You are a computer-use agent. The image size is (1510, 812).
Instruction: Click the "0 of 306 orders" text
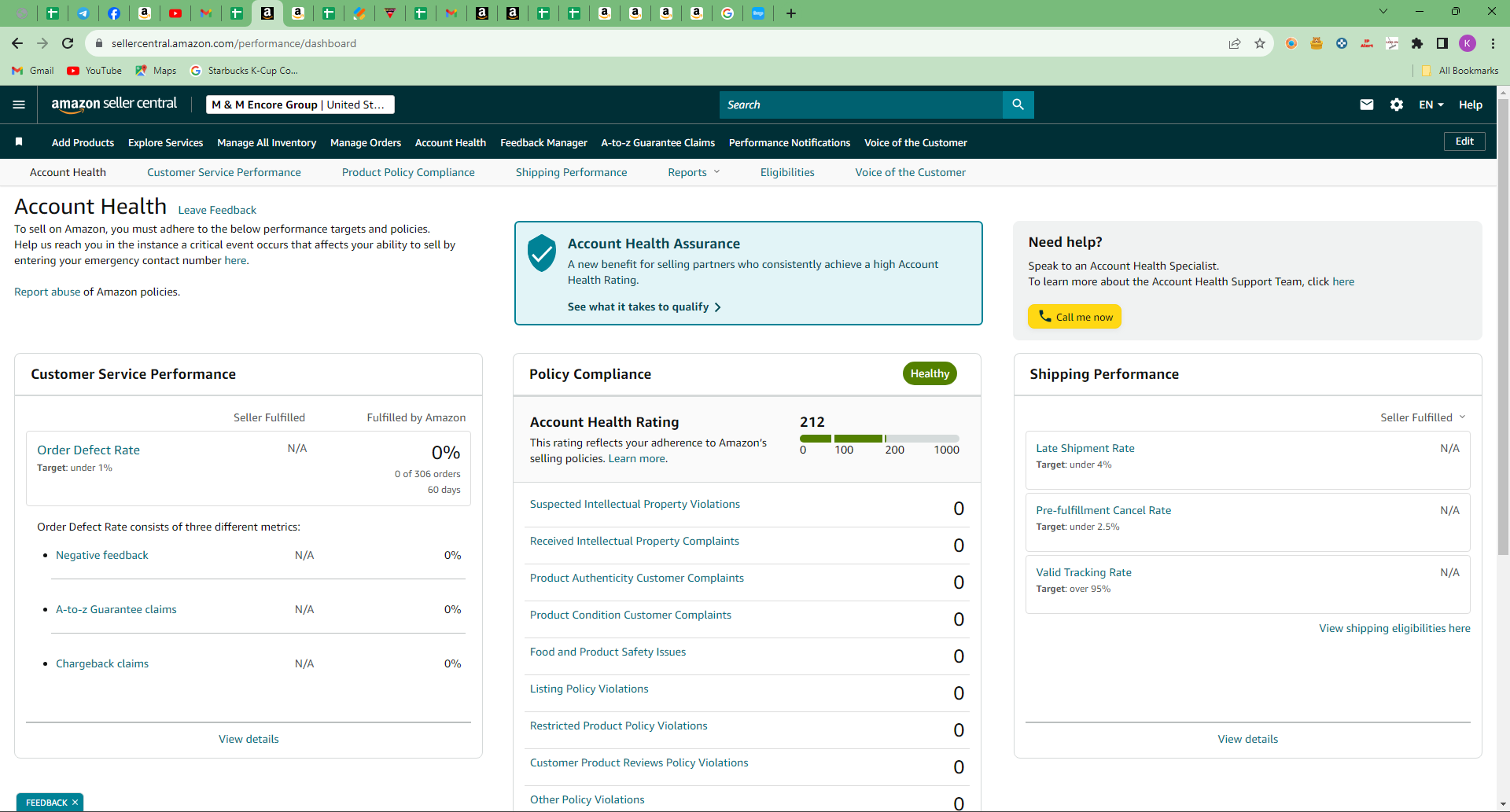coord(427,474)
